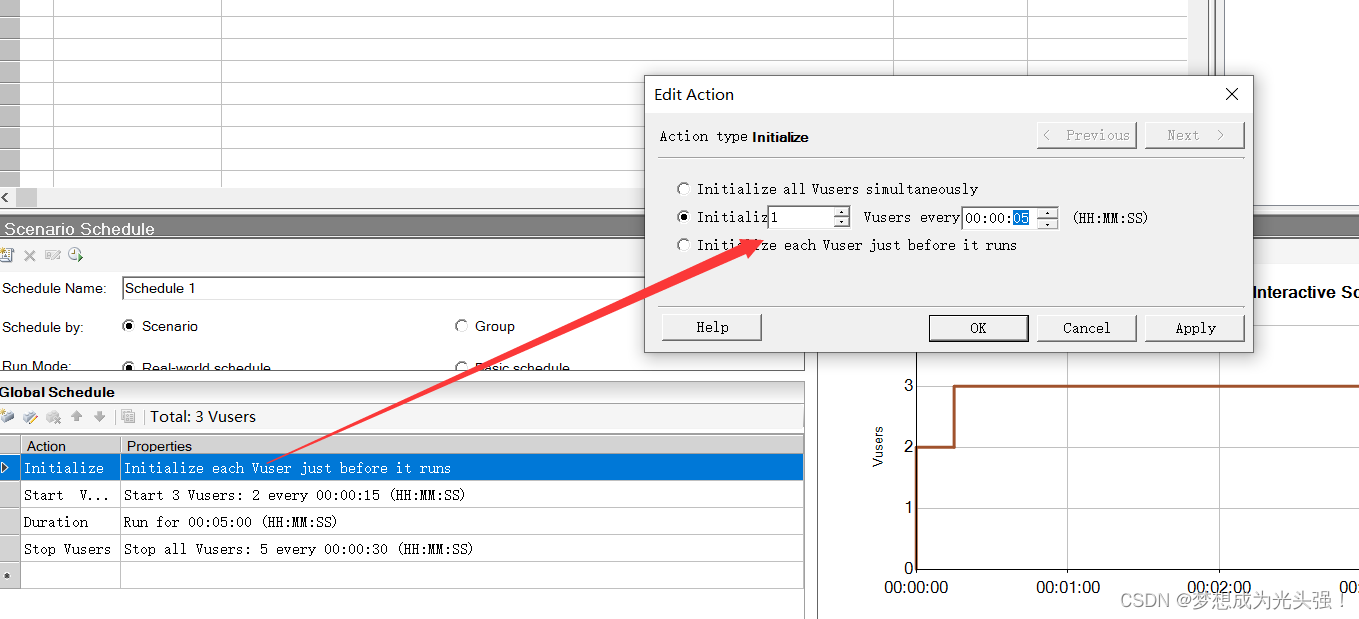Click 'Stop all Vusers: 5 every 00:00:30' cell

(462, 548)
